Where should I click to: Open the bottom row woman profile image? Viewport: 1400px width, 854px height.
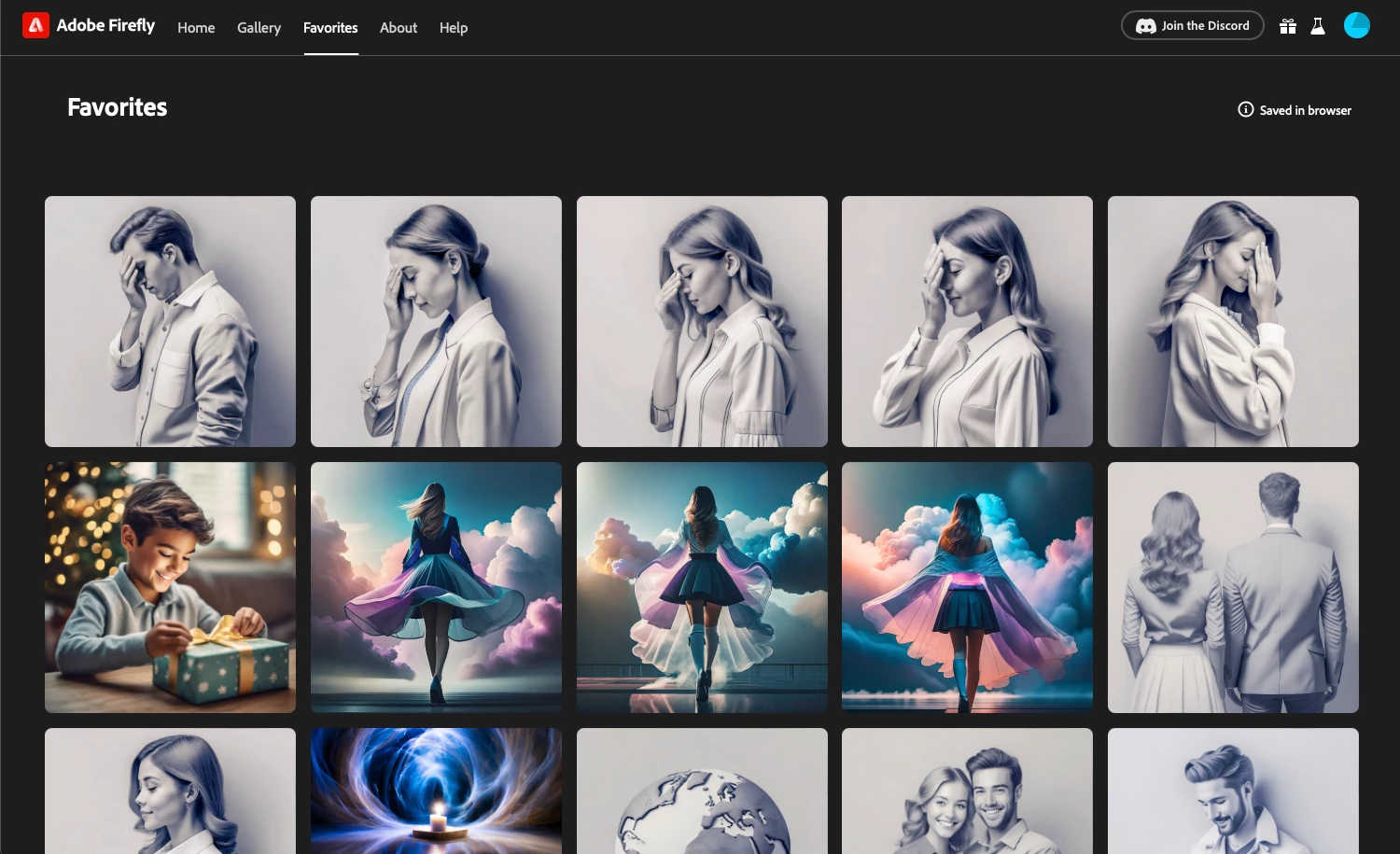[x=170, y=791]
